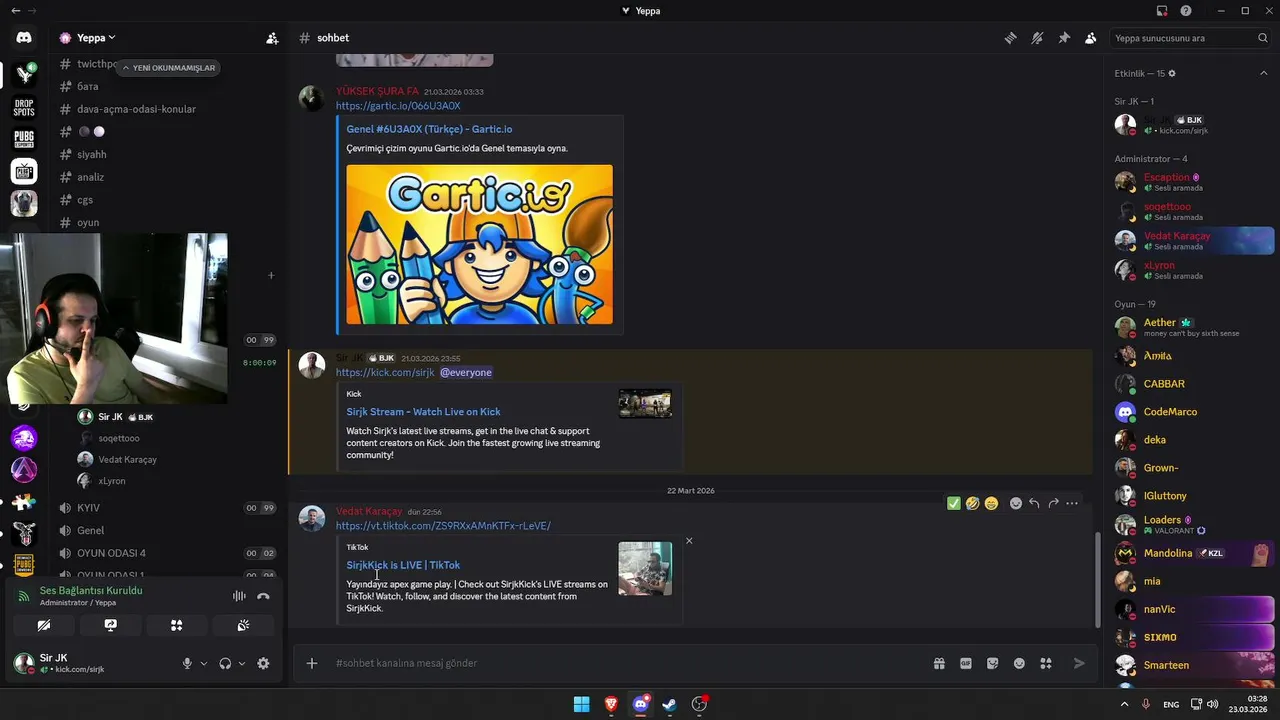
Task: Select xLyron in the voice channel list
Action: [112, 481]
